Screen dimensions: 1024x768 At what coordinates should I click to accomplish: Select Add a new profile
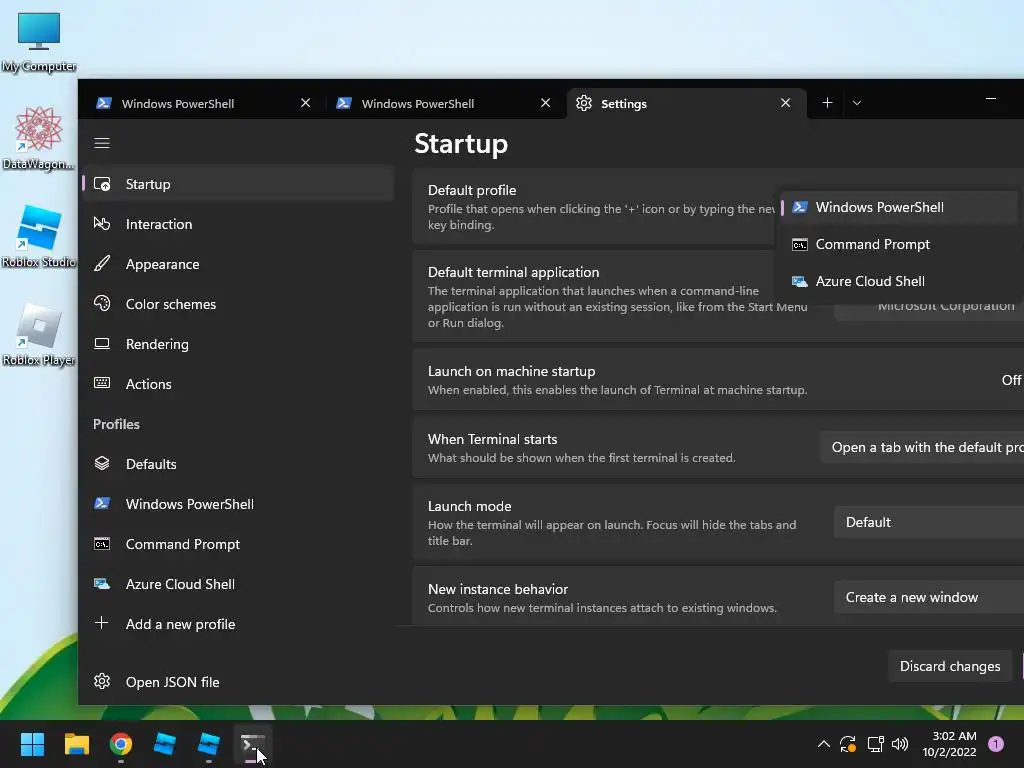(238, 624)
